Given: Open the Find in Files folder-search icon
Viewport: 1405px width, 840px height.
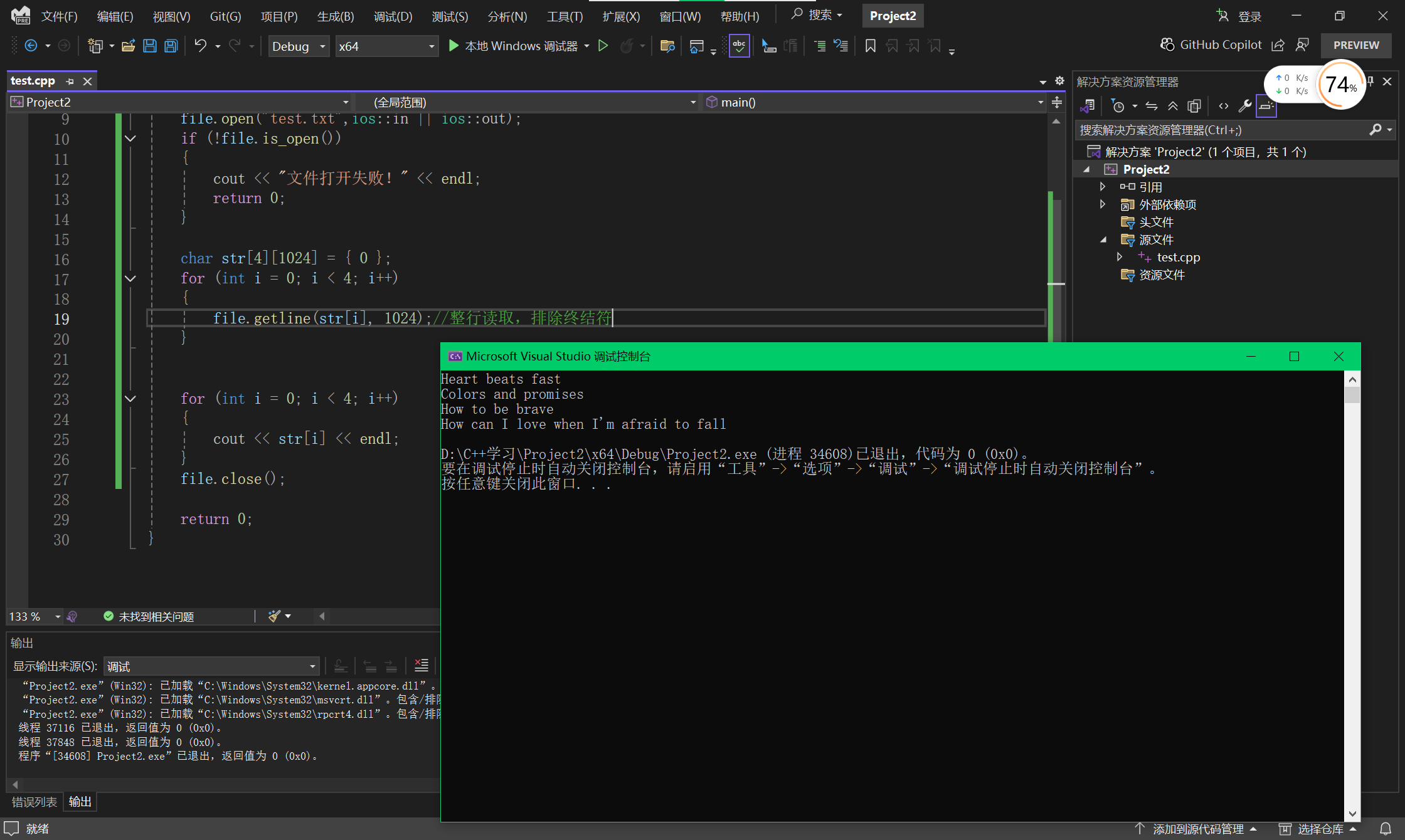Looking at the screenshot, I should [x=667, y=46].
